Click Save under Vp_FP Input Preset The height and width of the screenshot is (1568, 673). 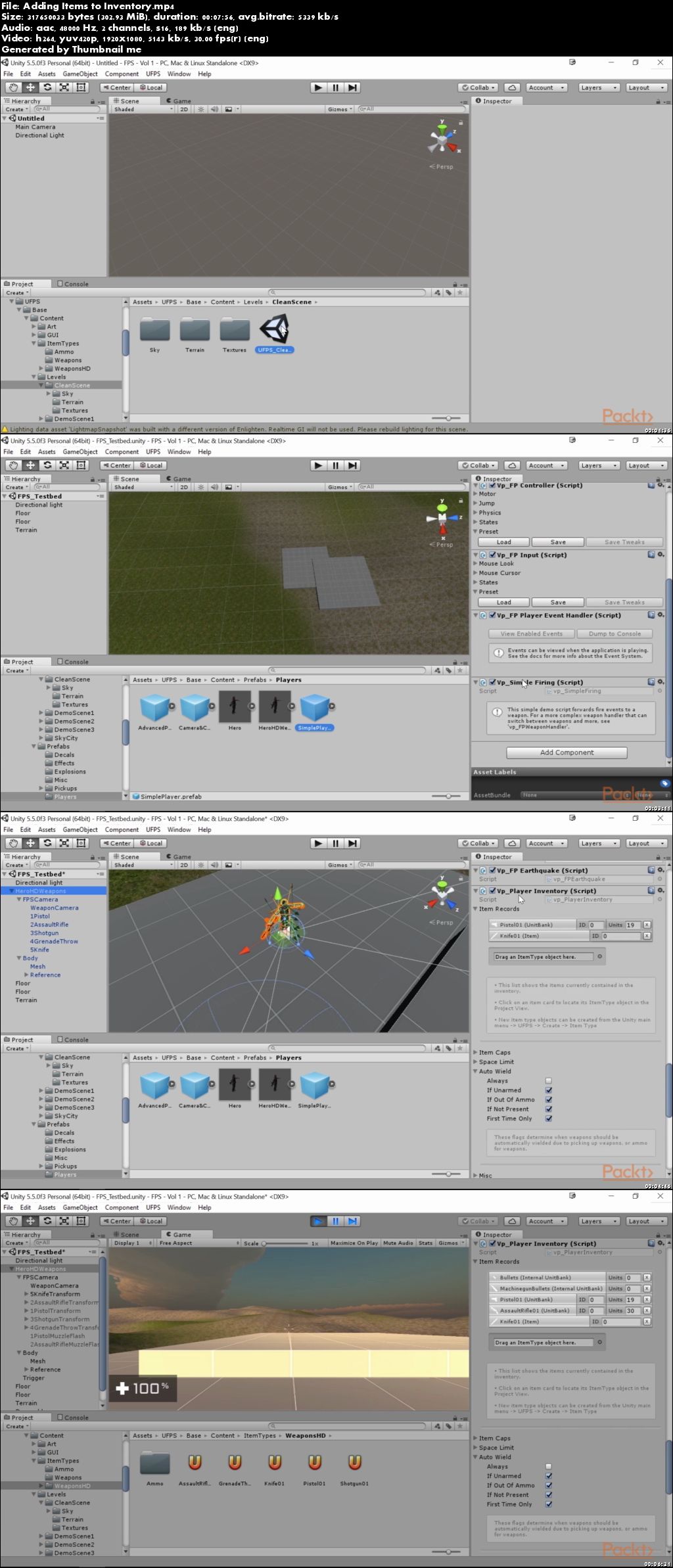[558, 602]
